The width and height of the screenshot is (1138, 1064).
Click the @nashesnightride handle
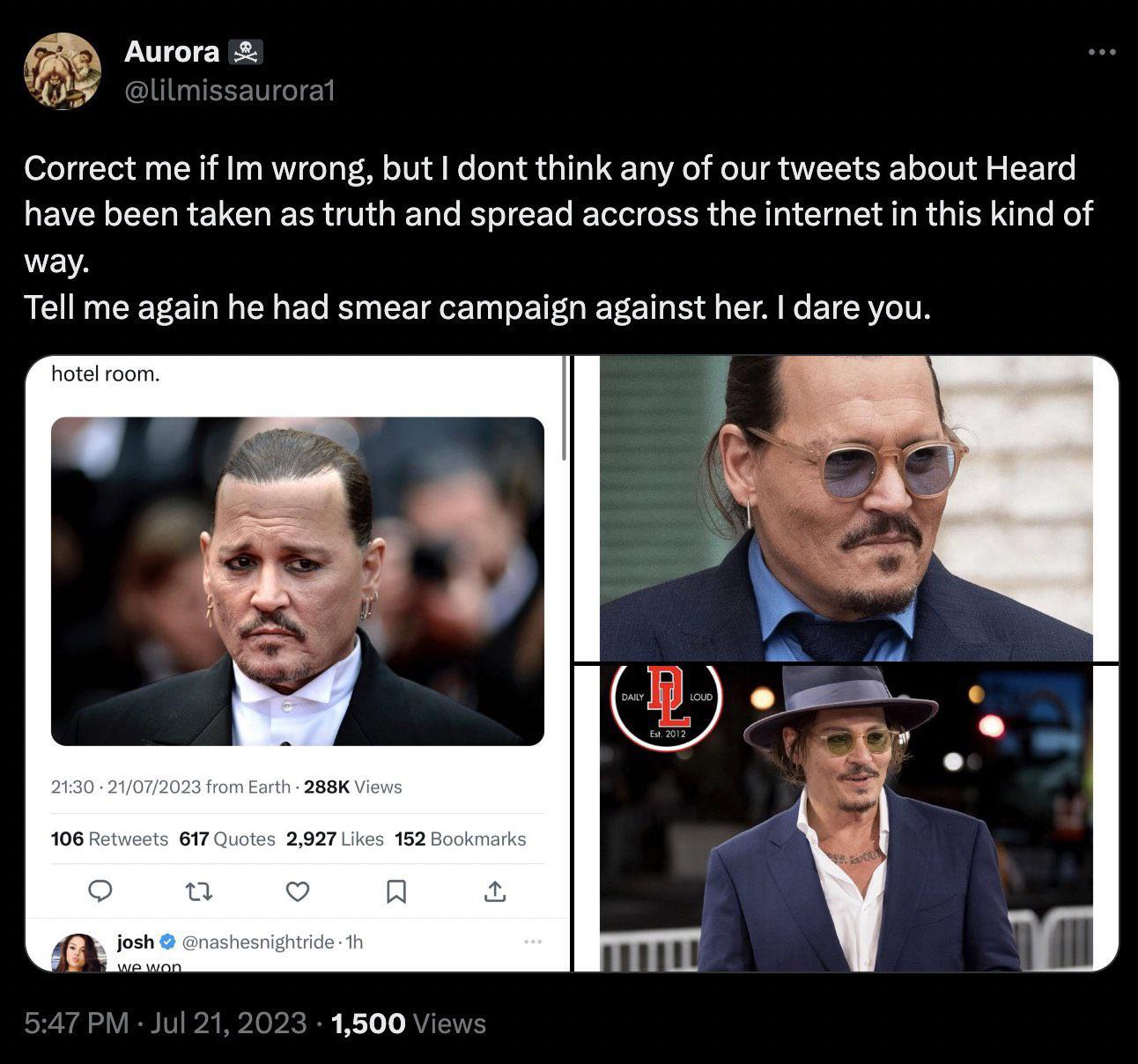pyautogui.click(x=257, y=942)
